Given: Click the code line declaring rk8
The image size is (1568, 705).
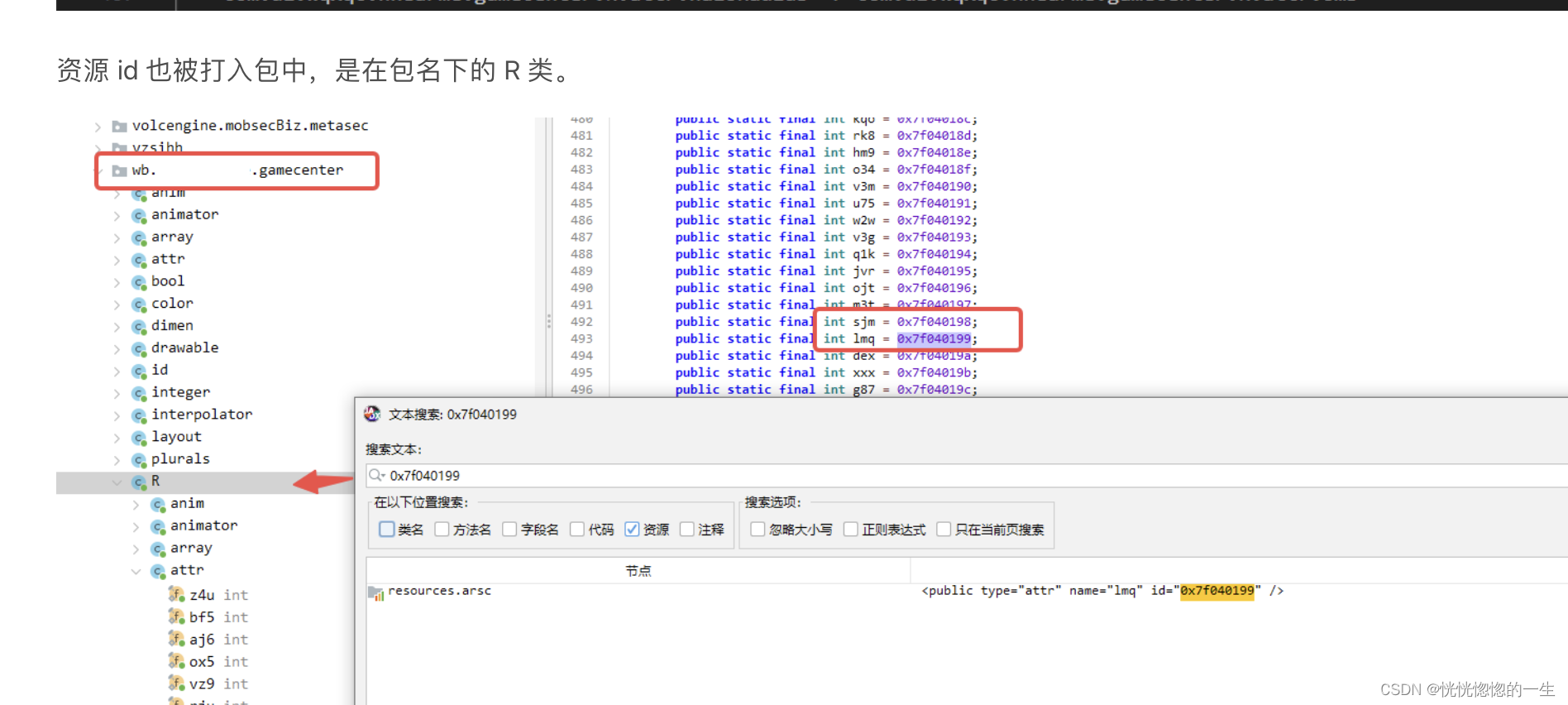Looking at the screenshot, I should 825,136.
